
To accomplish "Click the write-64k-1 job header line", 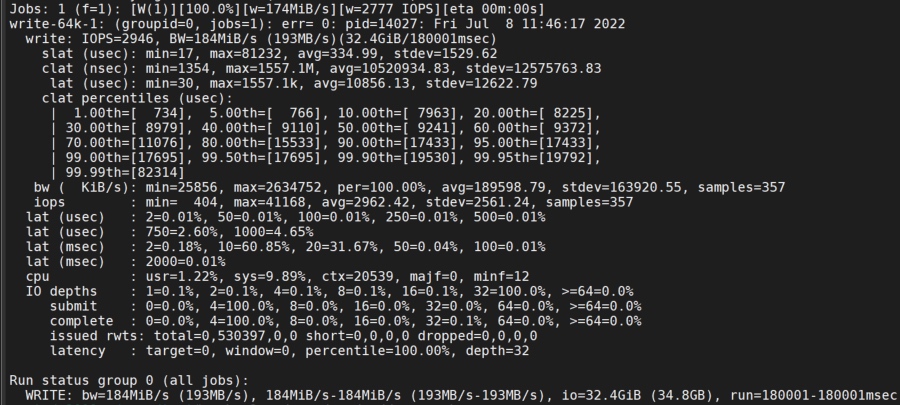I will tap(317, 24).
